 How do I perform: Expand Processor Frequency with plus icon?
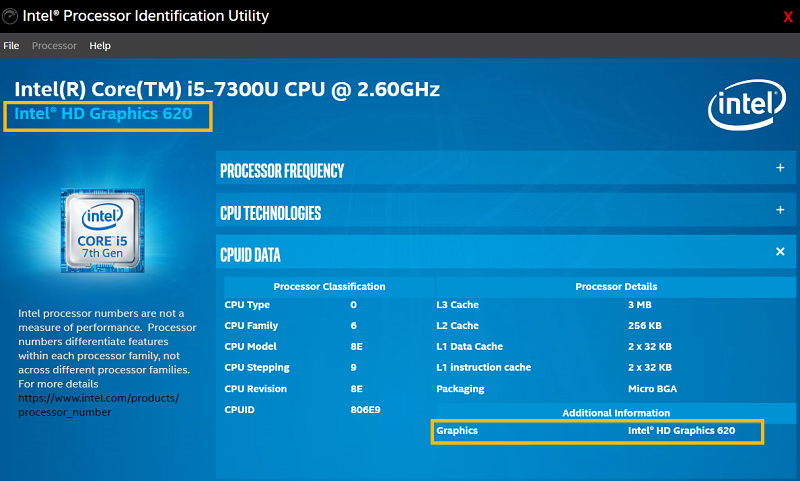click(780, 168)
